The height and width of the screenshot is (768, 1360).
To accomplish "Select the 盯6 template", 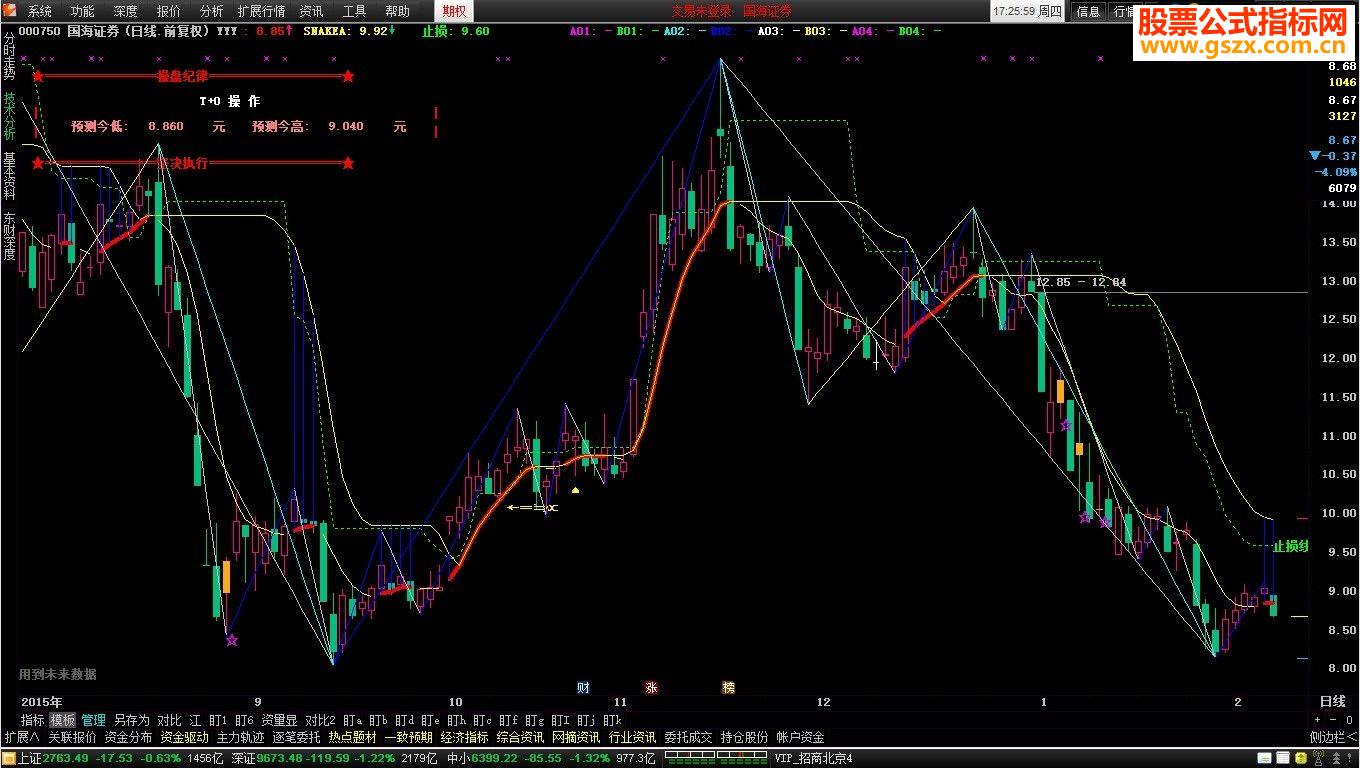I will pos(244,720).
